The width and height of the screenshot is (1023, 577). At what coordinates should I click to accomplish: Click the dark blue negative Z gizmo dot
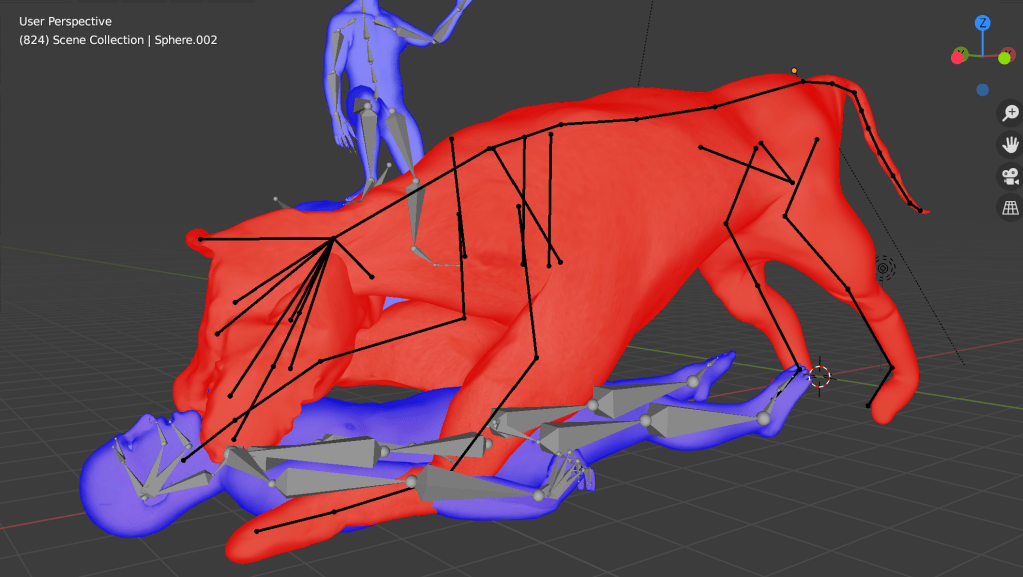coord(983,89)
